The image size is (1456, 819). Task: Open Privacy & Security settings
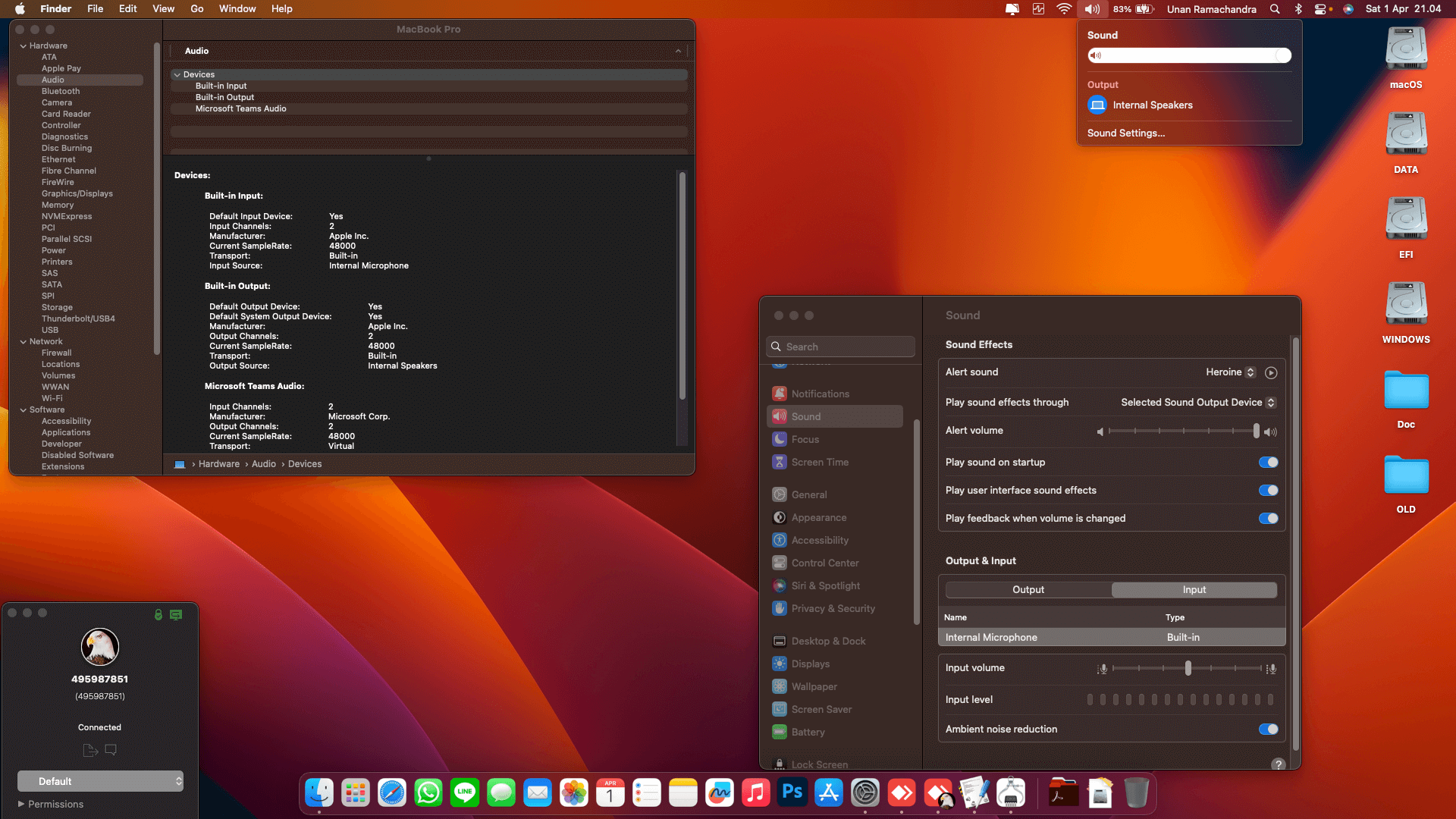tap(833, 608)
